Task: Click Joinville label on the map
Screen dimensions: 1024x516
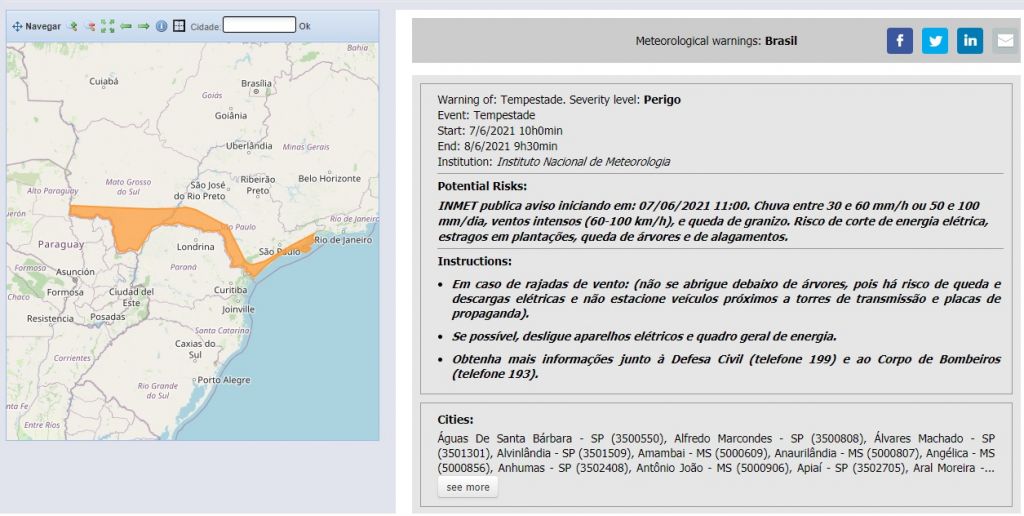Action: point(238,309)
